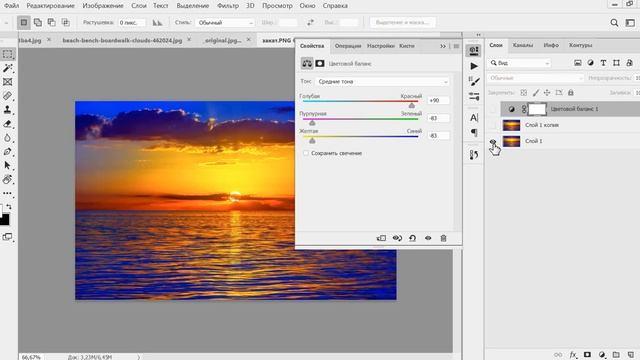
Task: Open the Properties panel icon in side dock
Action: tap(474, 51)
